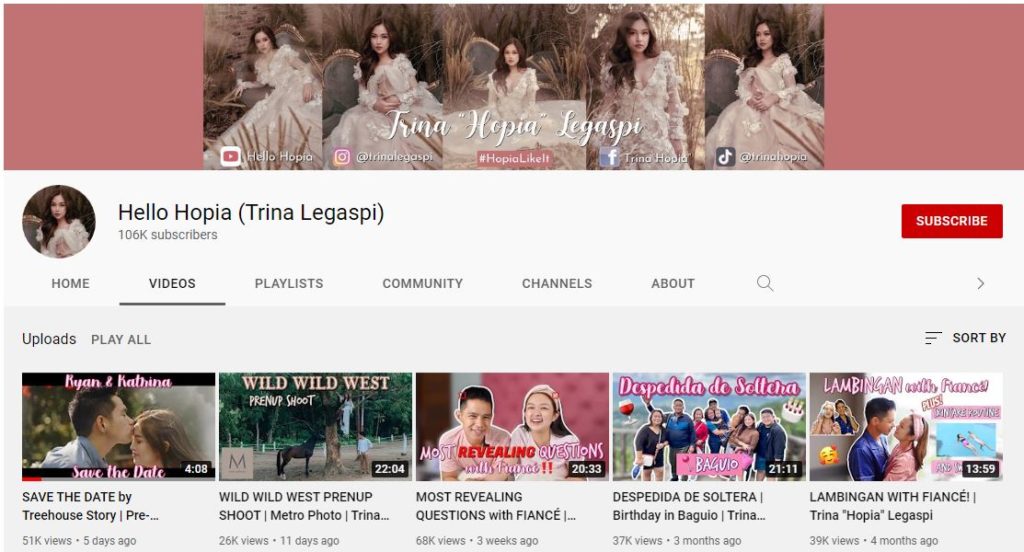
Task: Click the #HopiaLikeIt hashtag in banner
Action: point(514,158)
